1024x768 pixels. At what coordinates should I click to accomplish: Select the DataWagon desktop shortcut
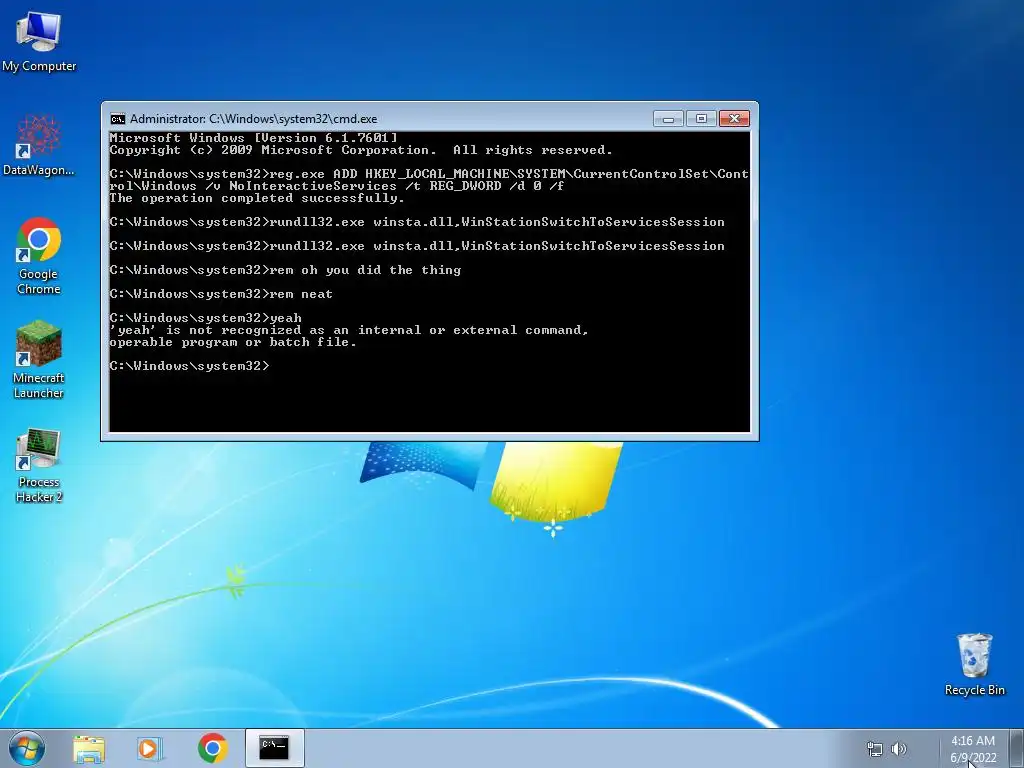pyautogui.click(x=39, y=145)
